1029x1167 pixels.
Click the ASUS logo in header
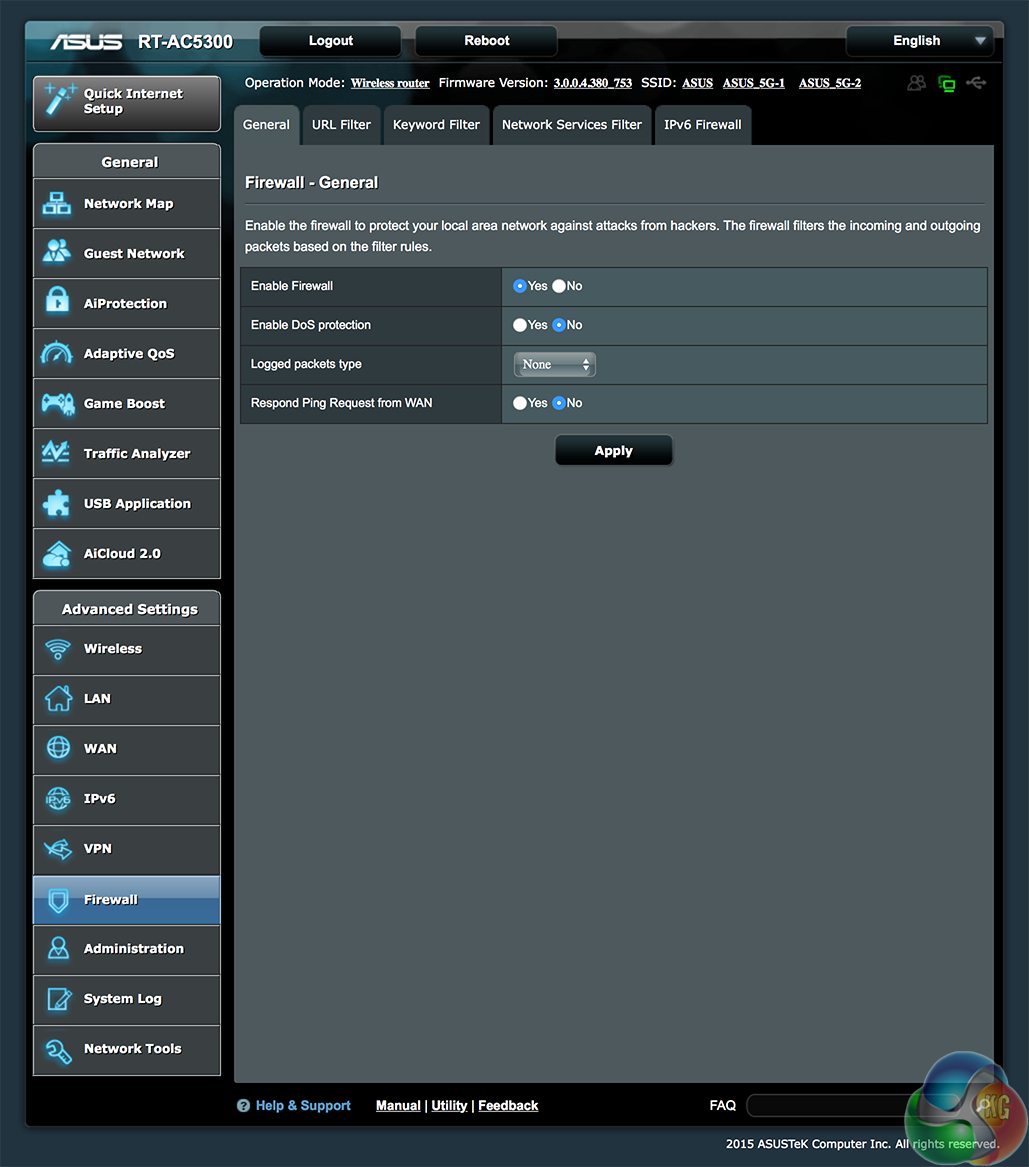click(x=86, y=42)
